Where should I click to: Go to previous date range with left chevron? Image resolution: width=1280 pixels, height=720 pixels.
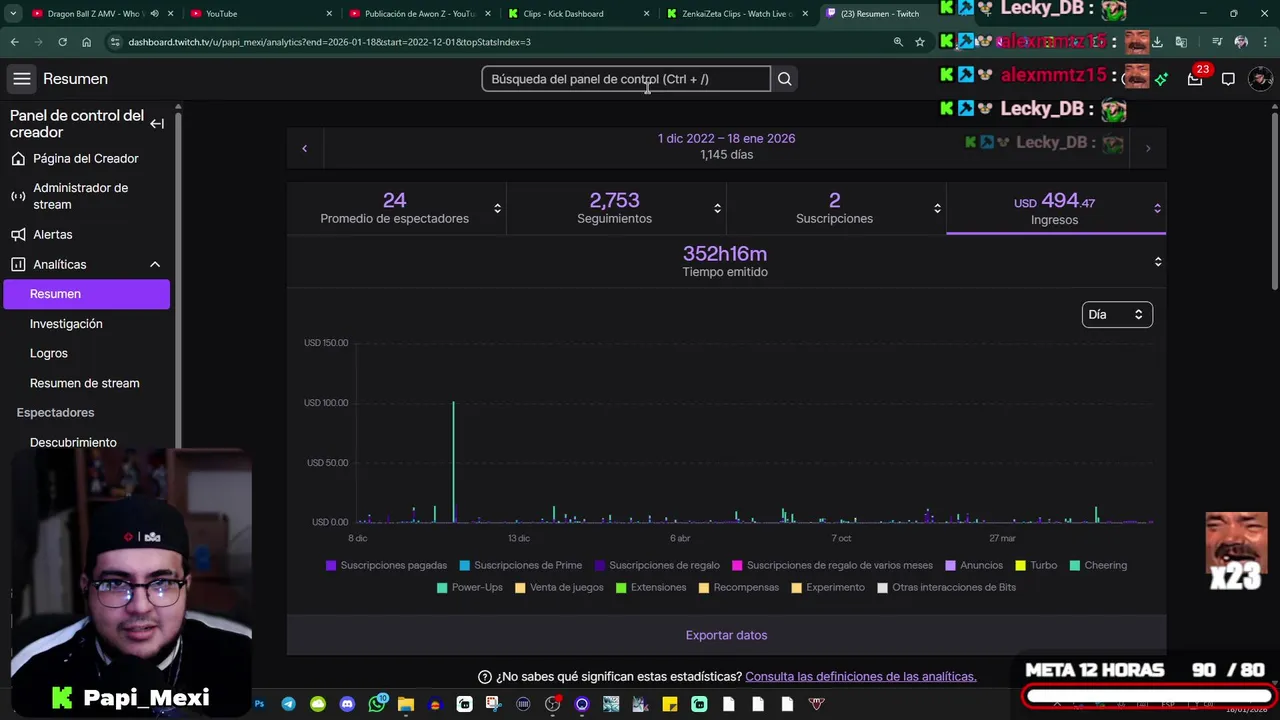(x=305, y=148)
